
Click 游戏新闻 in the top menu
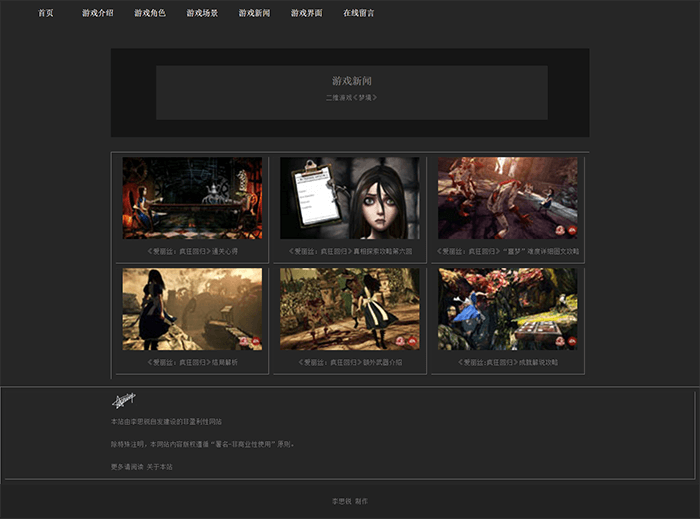coord(254,14)
